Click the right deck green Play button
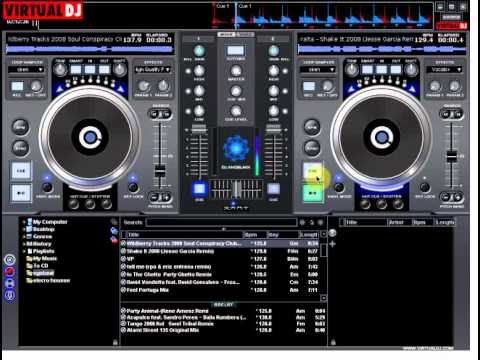 tap(313, 193)
